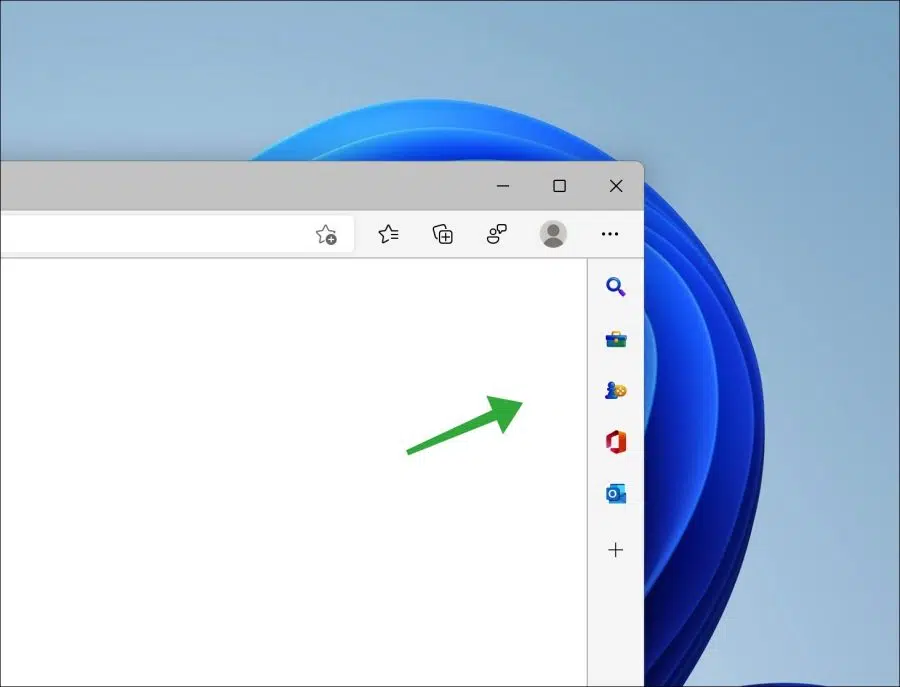Open the profile avatar menu
900x687 pixels.
click(553, 234)
